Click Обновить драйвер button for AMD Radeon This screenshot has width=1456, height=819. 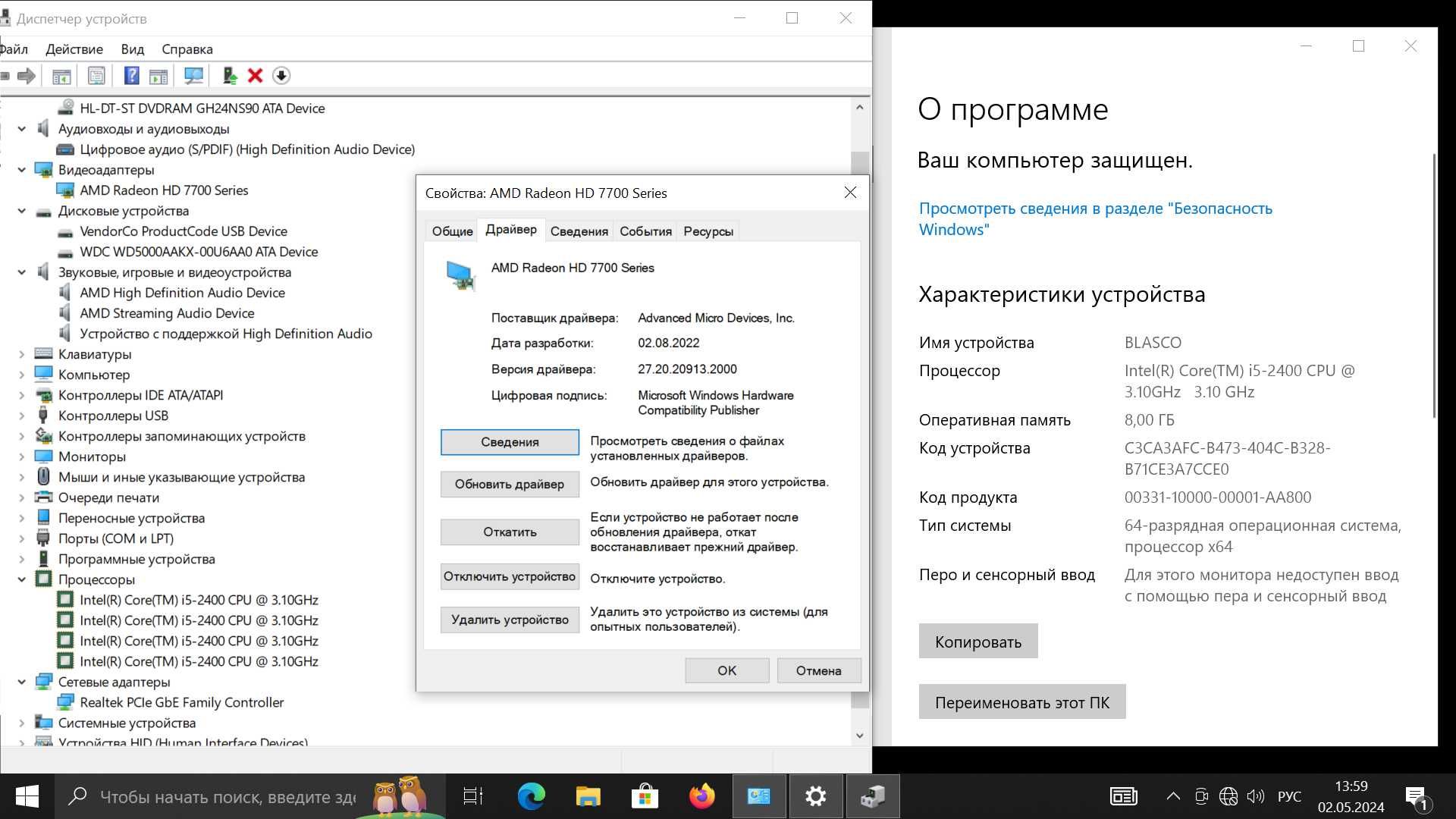(509, 484)
